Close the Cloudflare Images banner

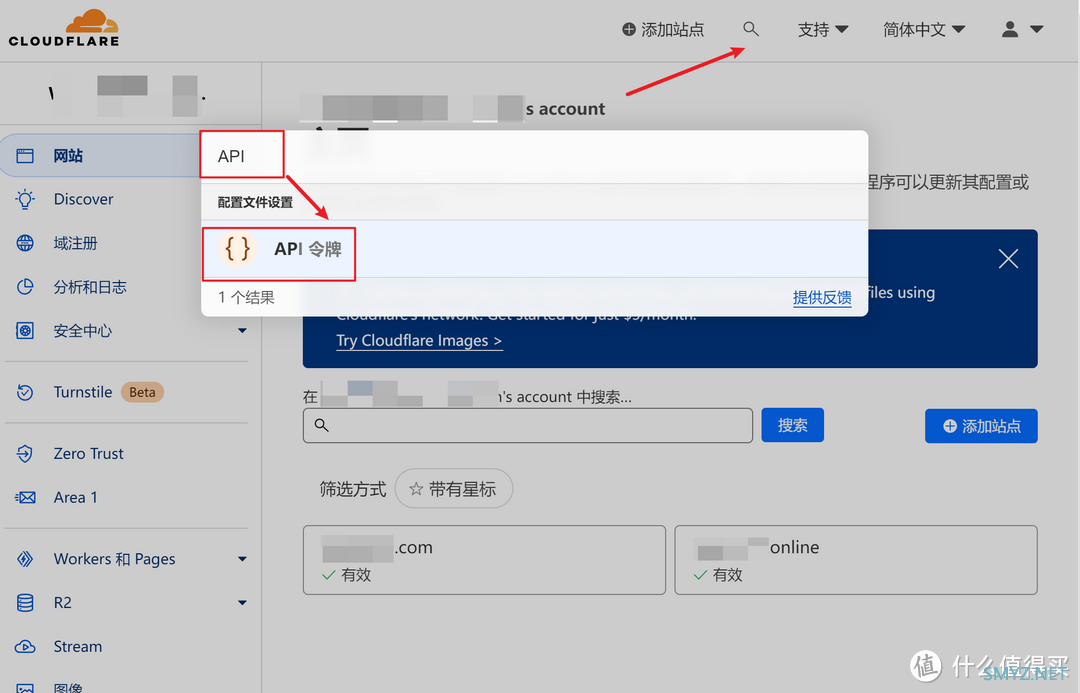(x=1008, y=259)
